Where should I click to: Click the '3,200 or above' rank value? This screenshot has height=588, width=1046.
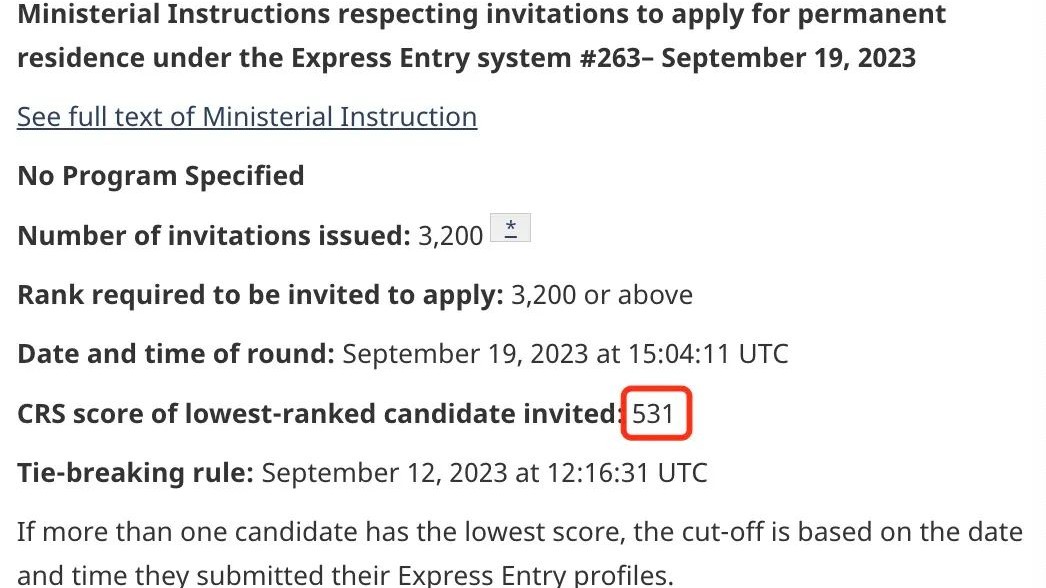[602, 295]
